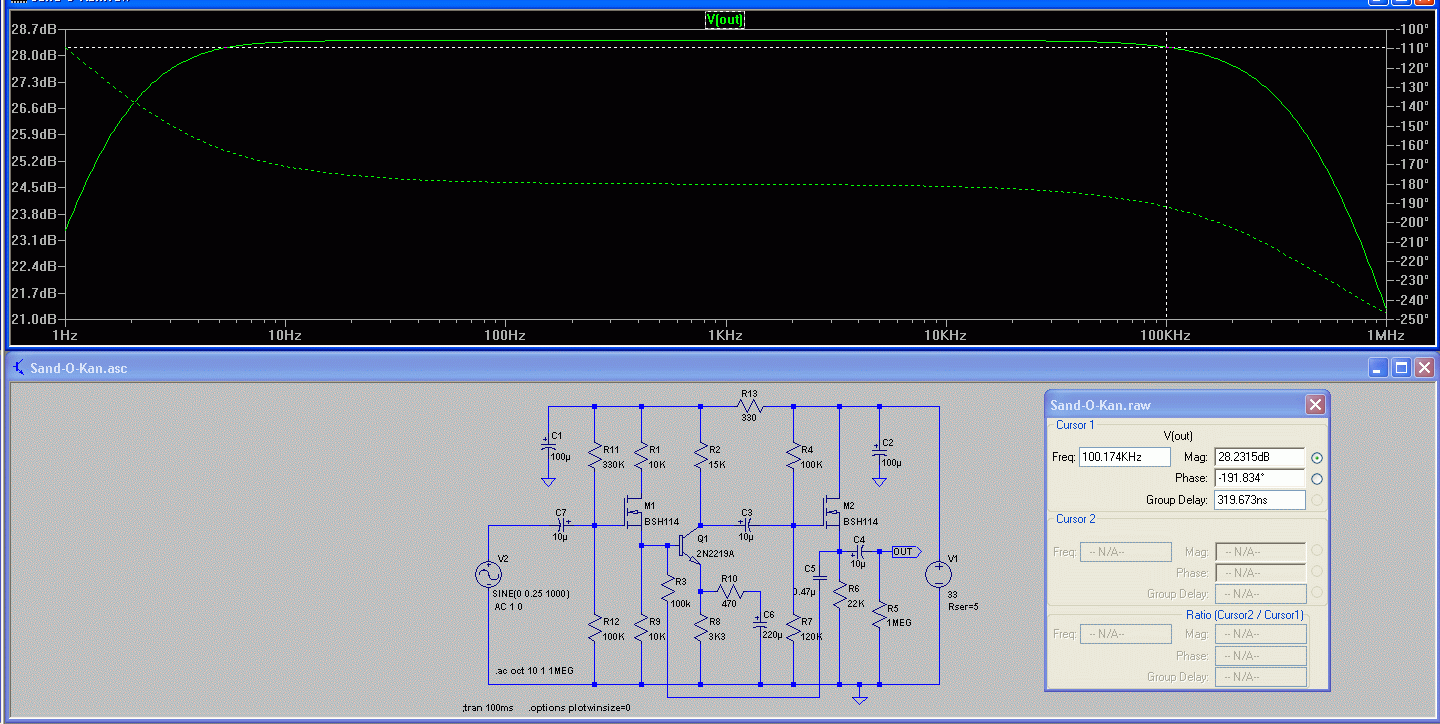Screen dimensions: 1440x724
Task: Click the Cursor 1 Mag value field
Action: click(x=1260, y=457)
